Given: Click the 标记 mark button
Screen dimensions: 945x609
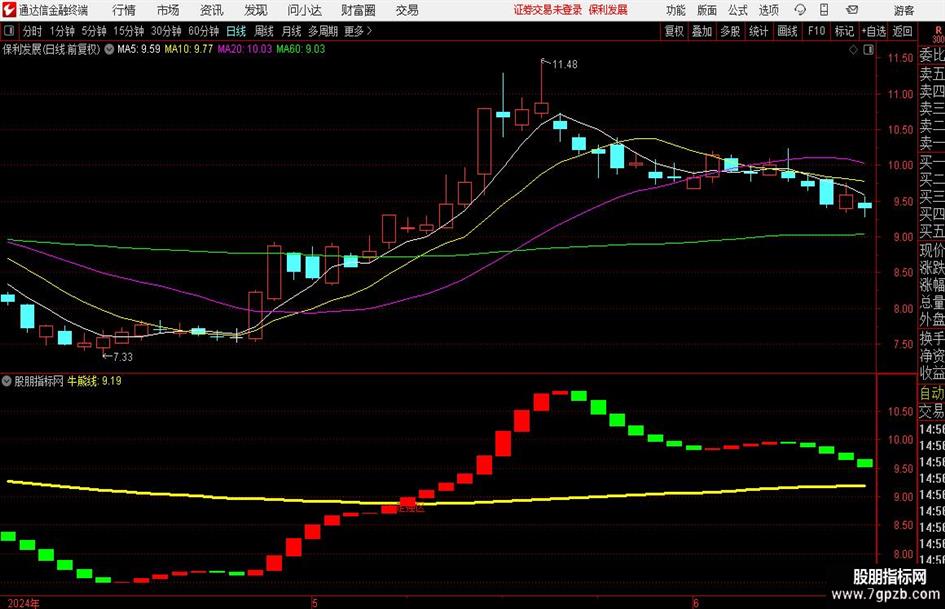Looking at the screenshot, I should (x=844, y=31).
